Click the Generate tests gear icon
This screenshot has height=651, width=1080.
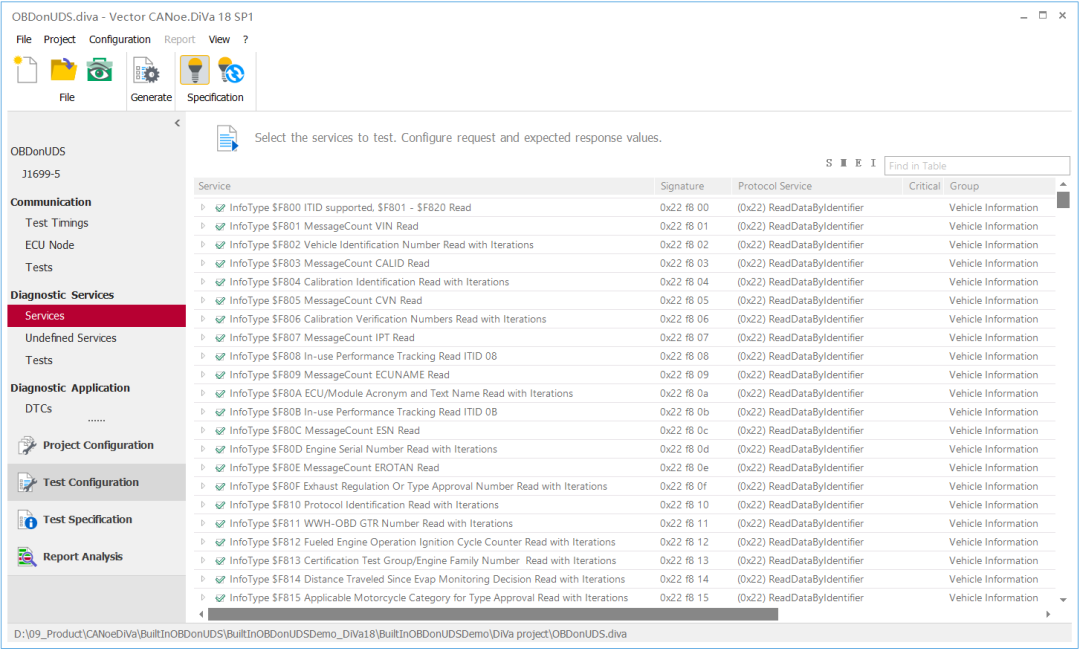click(148, 72)
